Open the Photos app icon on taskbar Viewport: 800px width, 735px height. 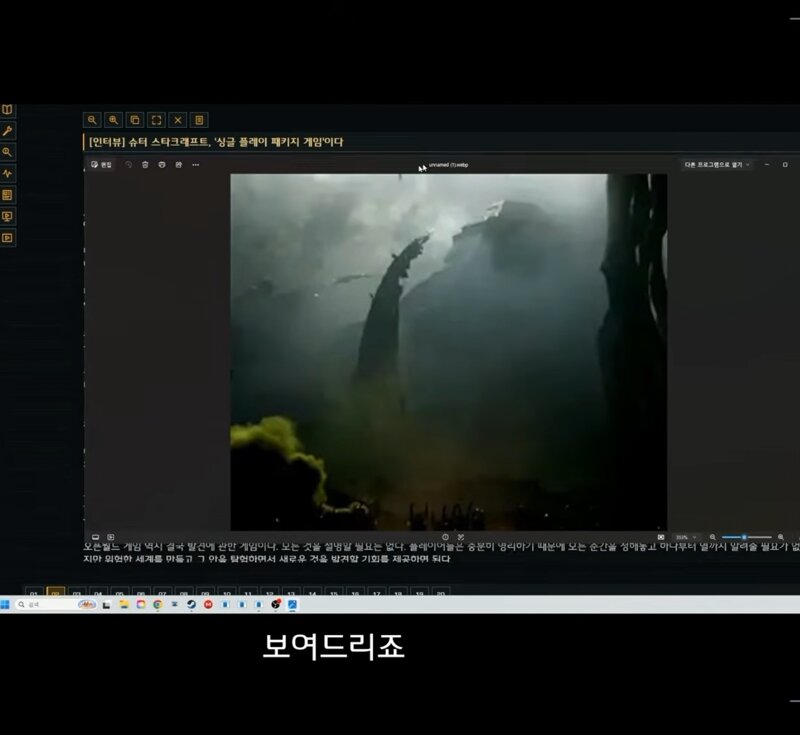click(x=292, y=604)
